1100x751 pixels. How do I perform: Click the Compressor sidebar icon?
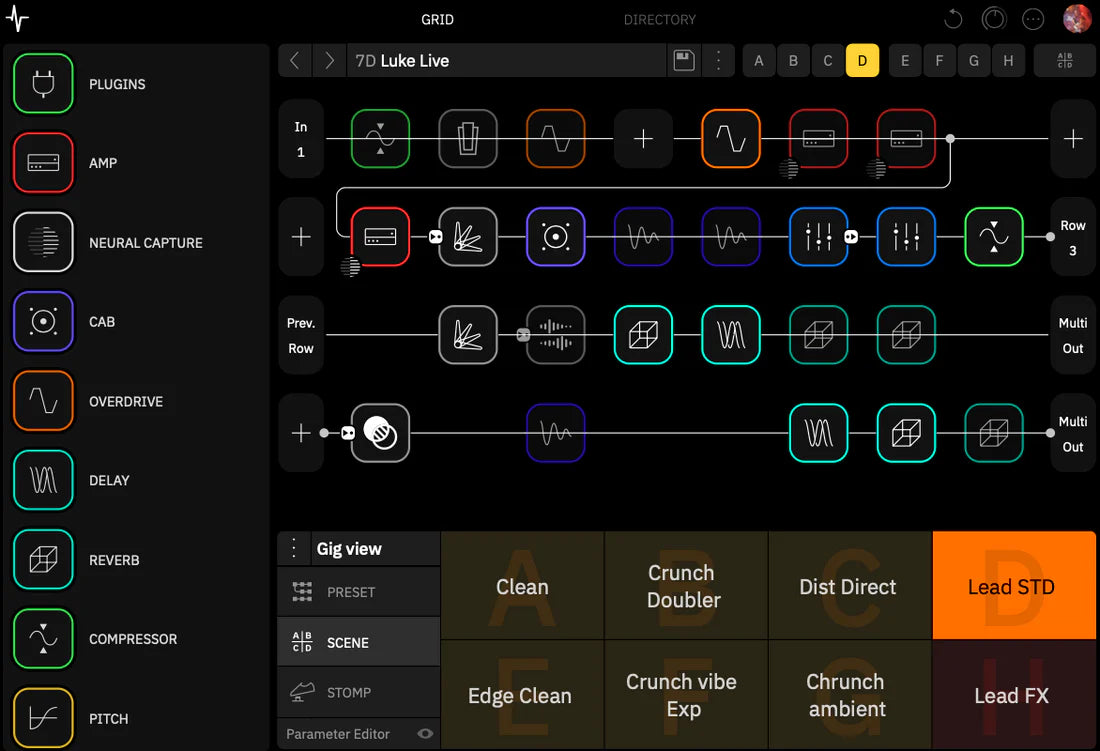pyautogui.click(x=43, y=639)
